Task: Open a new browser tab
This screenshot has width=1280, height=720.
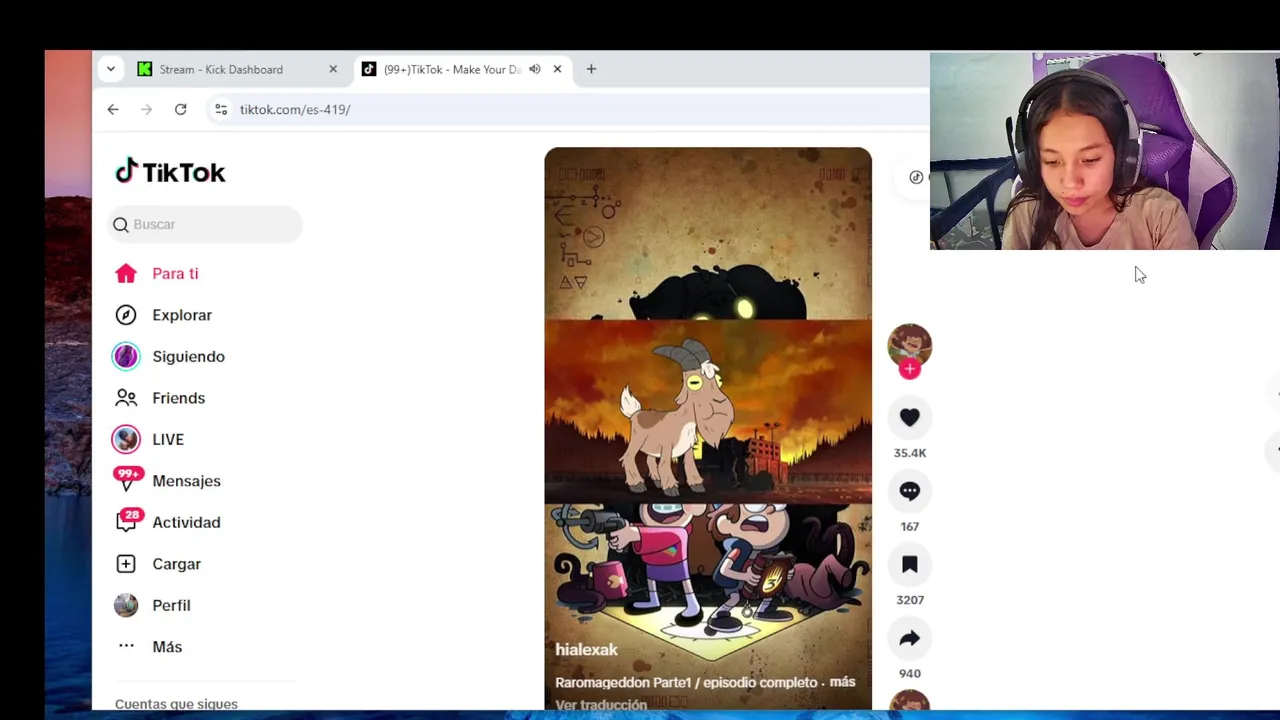Action: point(591,69)
